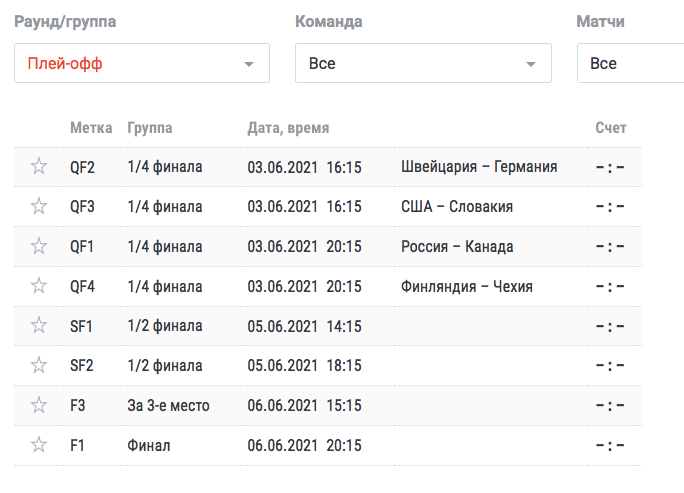684x493 pixels.
Task: Favorite the QF3 США – Словакия match
Action: pyautogui.click(x=39, y=206)
